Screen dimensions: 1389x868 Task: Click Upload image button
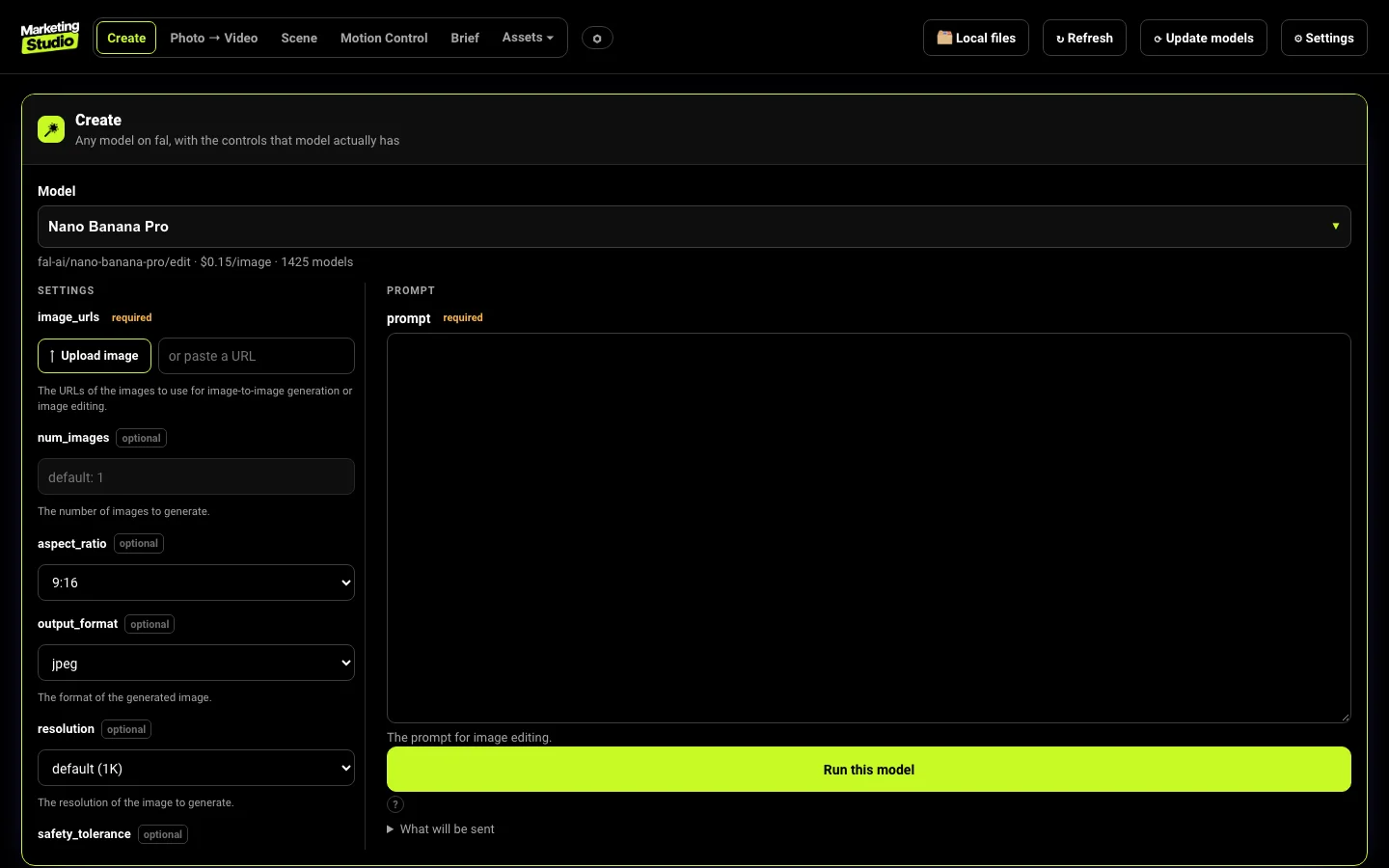point(95,356)
